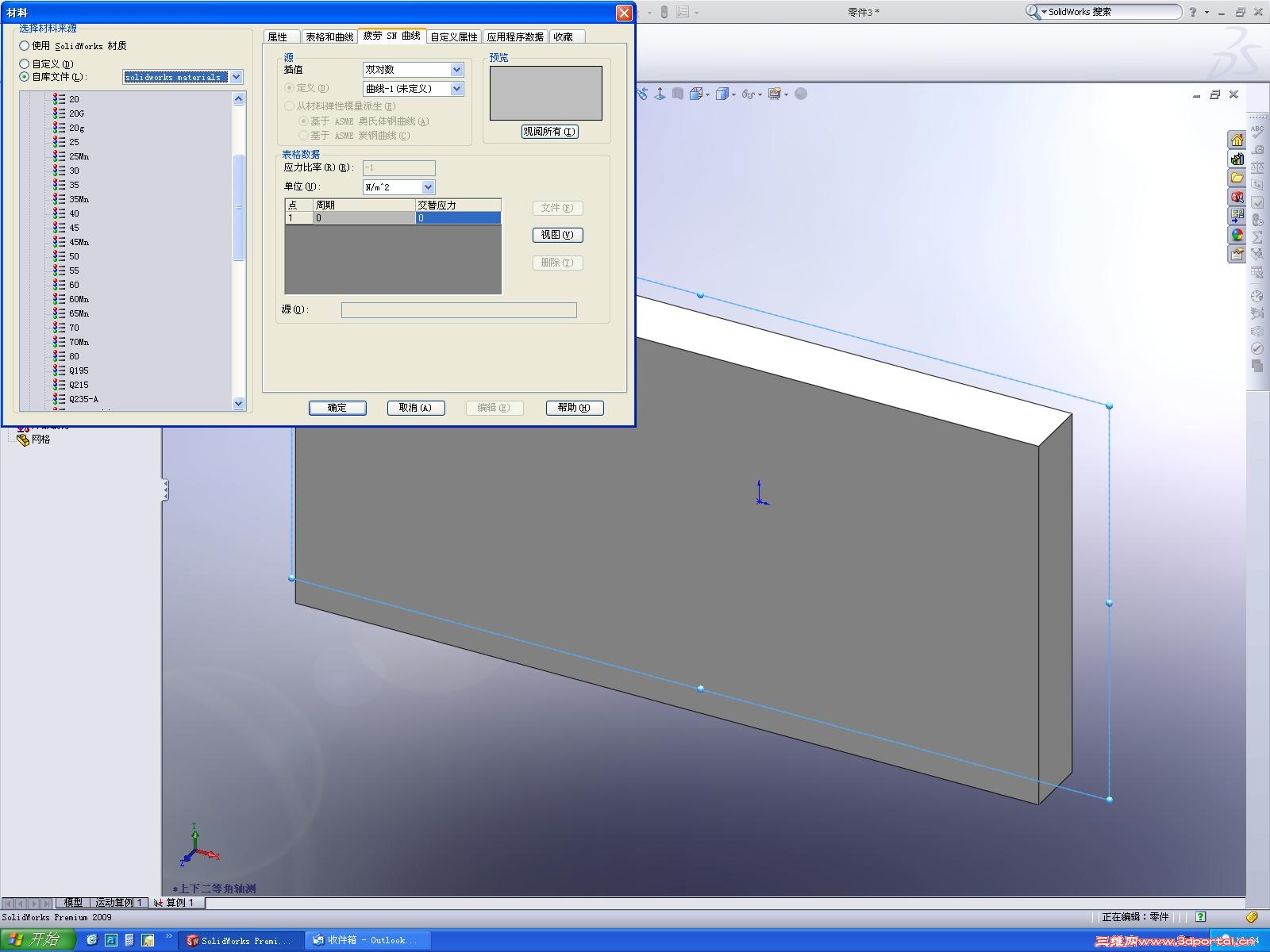Click the magnifier icon in SolidWorks search
Image resolution: width=1270 pixels, height=952 pixels.
point(1032,12)
